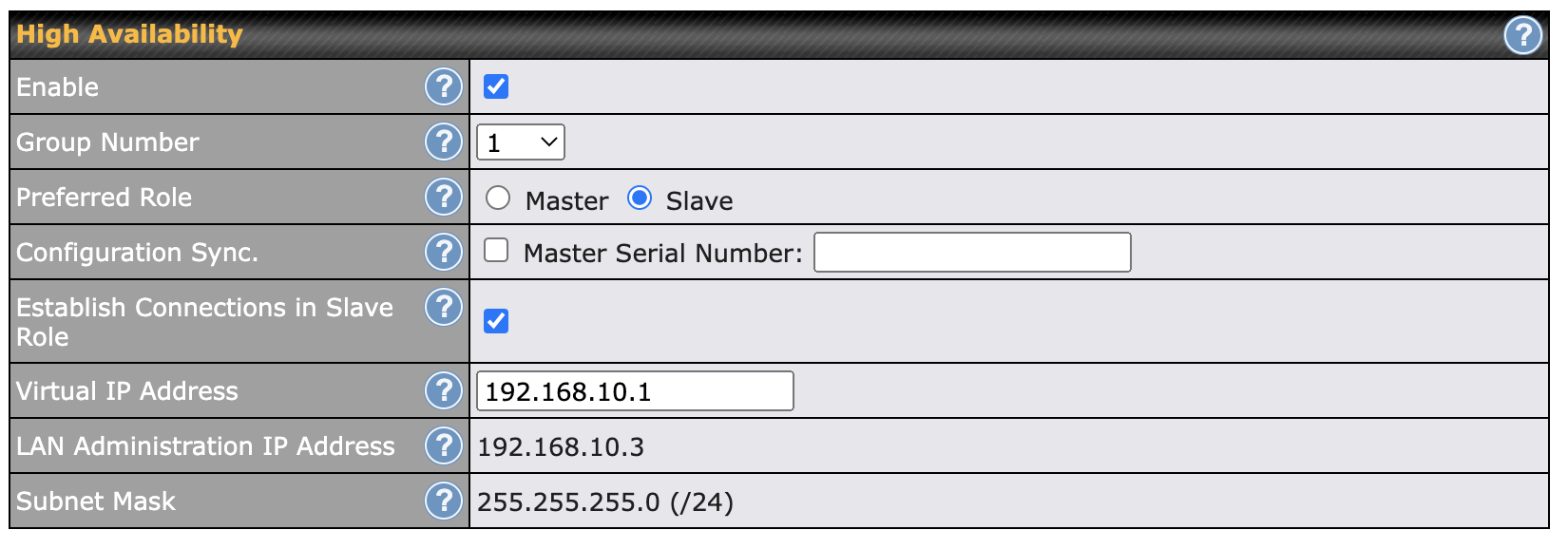This screenshot has height=549, width=1568.
Task: Click the Master Serial Number input field
Action: (x=972, y=253)
